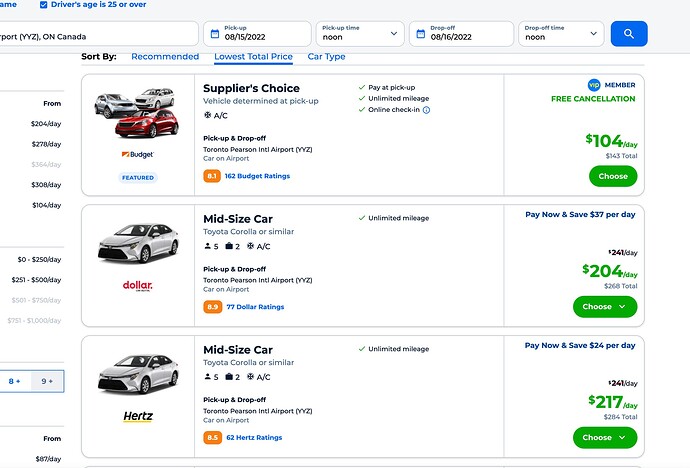Open the pick-up time dropdown
The width and height of the screenshot is (690, 468).
click(x=360, y=34)
